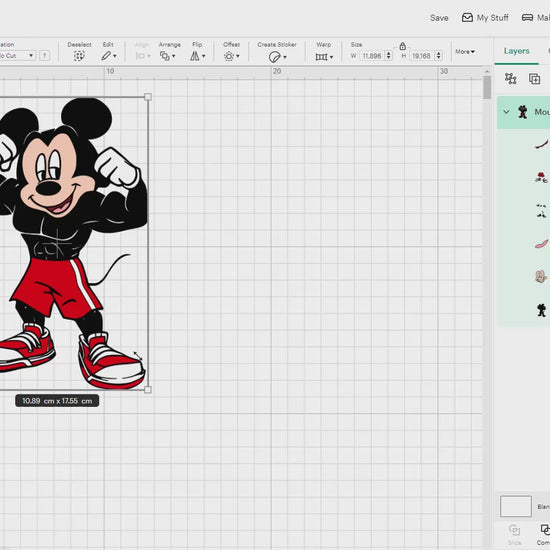Select the pink tongue layer thumbnail
This screenshot has width=550, height=550.
click(541, 243)
